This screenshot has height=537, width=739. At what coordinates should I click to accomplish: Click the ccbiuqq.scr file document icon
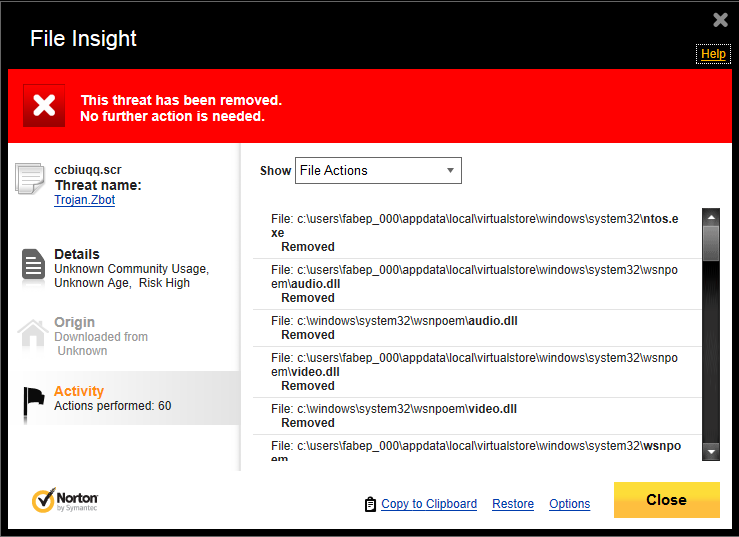(31, 180)
